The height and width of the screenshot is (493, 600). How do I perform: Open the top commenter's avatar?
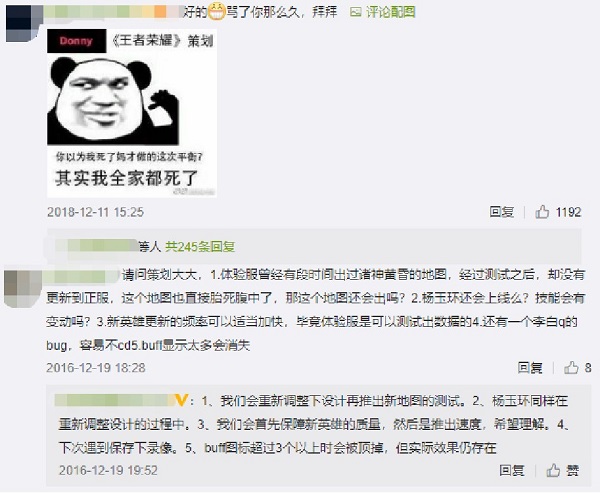click(x=24, y=23)
